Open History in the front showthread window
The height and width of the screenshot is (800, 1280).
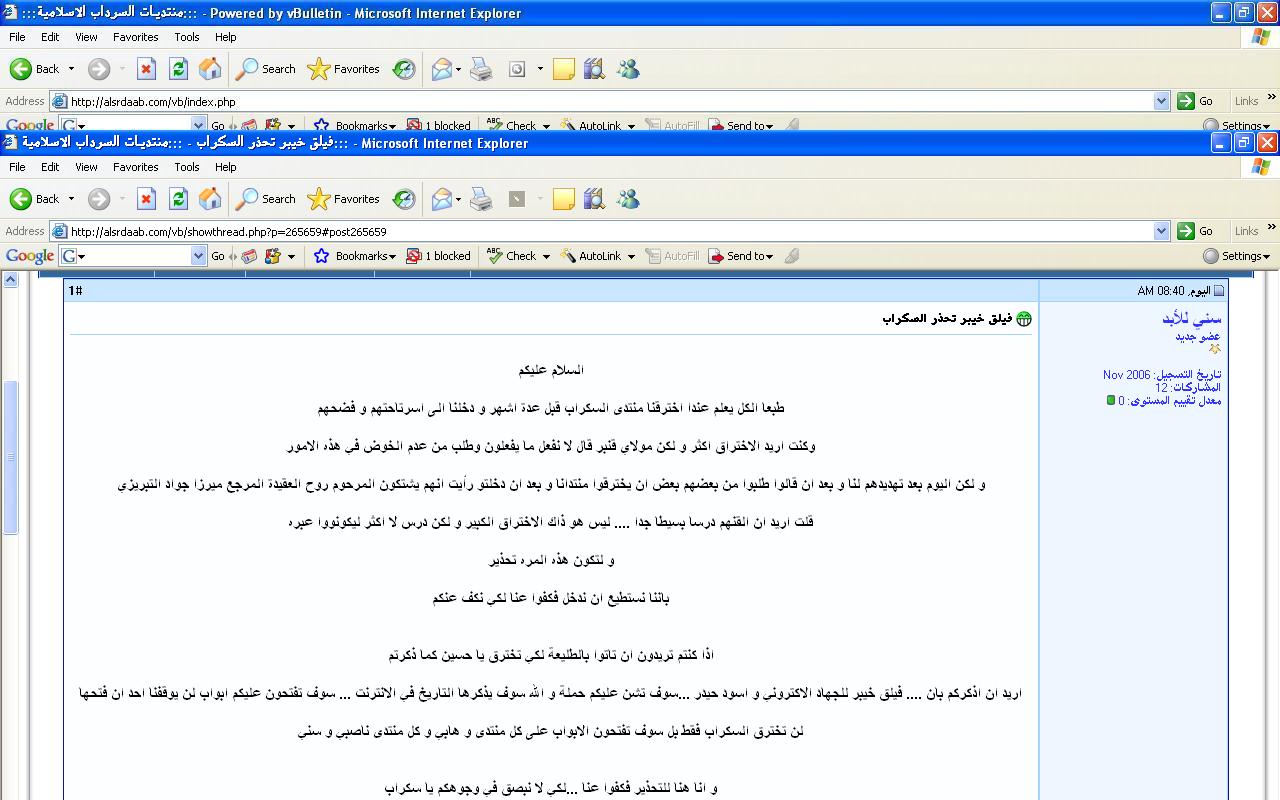pyautogui.click(x=404, y=199)
